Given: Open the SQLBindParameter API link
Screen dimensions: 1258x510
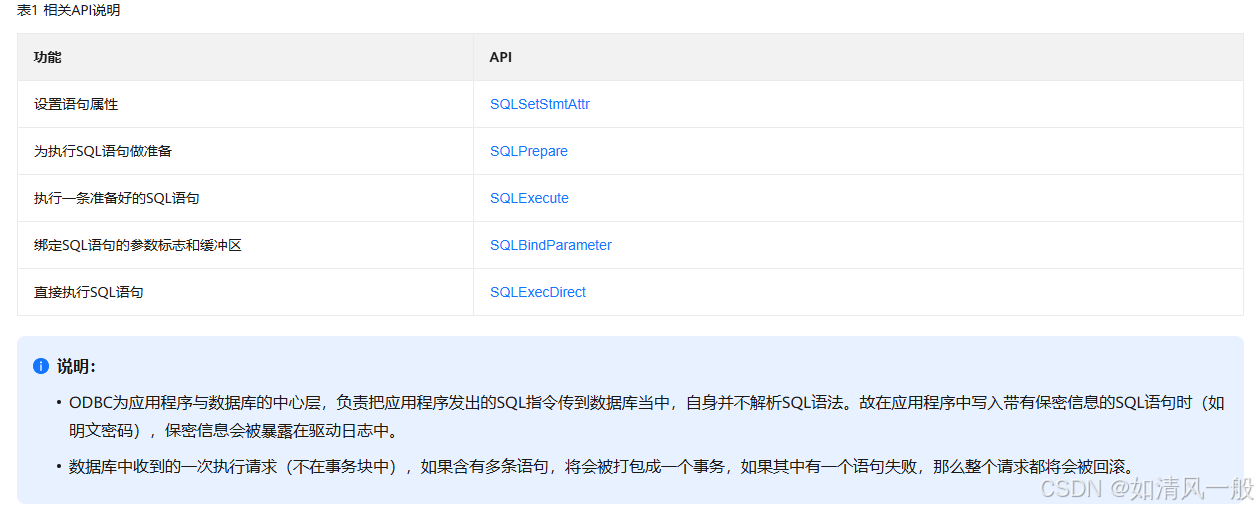Looking at the screenshot, I should point(551,245).
